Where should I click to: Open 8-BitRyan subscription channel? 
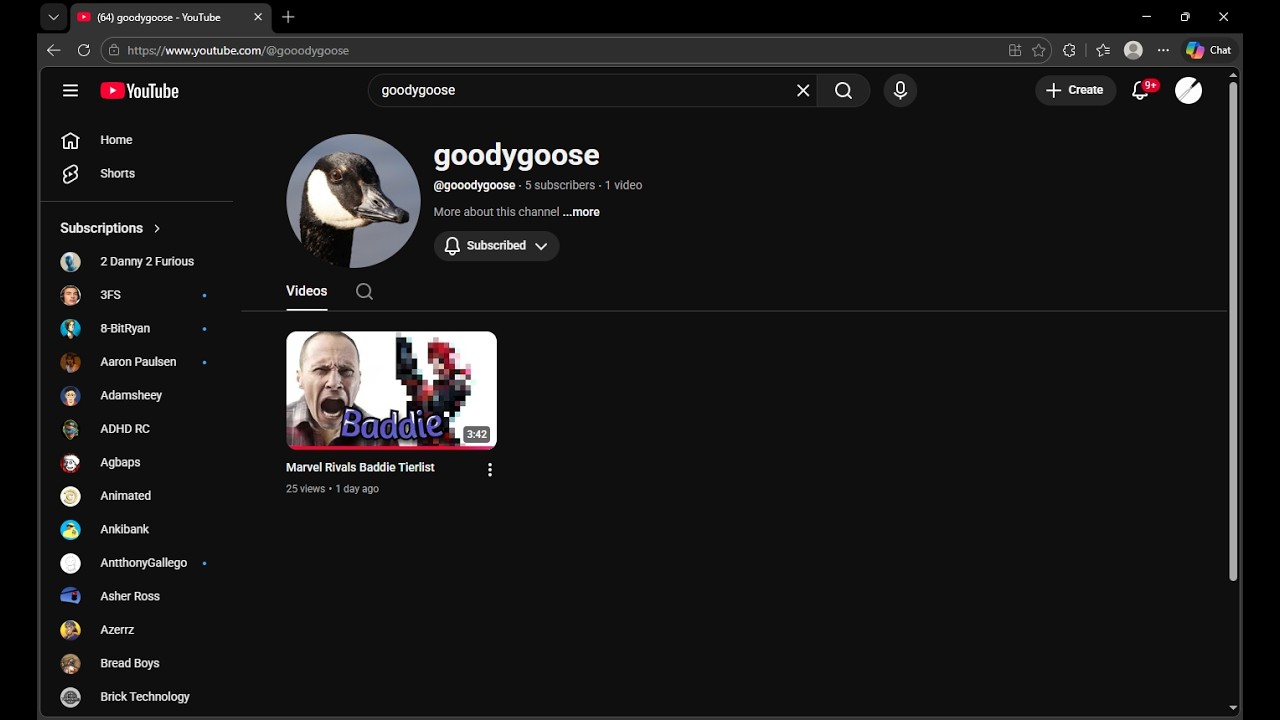(136, 329)
